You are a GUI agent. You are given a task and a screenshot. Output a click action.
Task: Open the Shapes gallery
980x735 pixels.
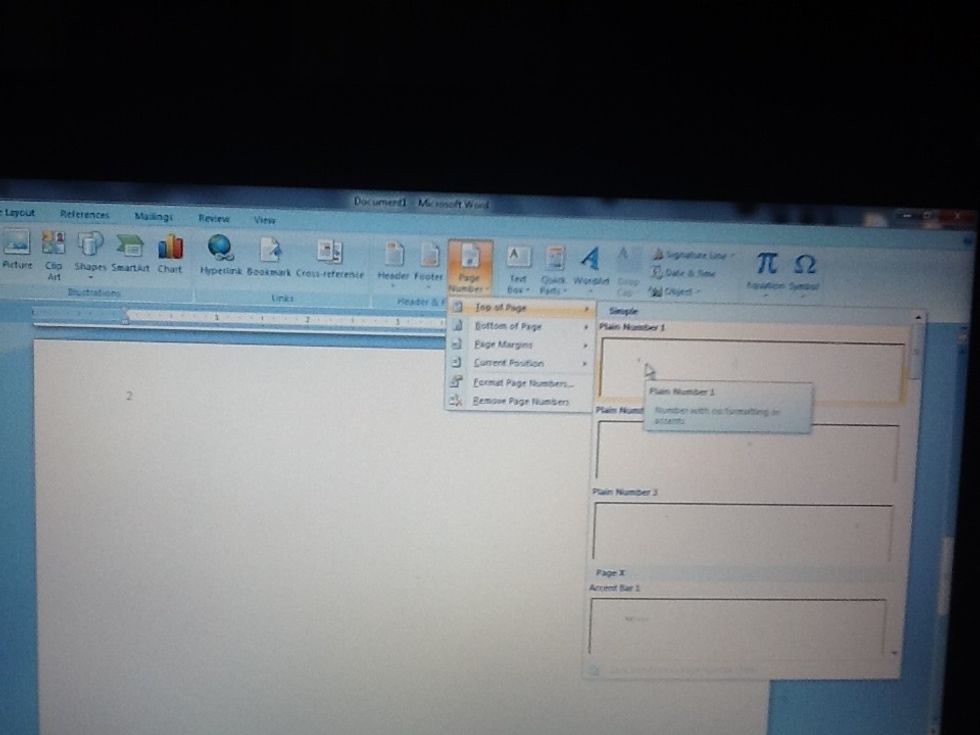[x=90, y=246]
